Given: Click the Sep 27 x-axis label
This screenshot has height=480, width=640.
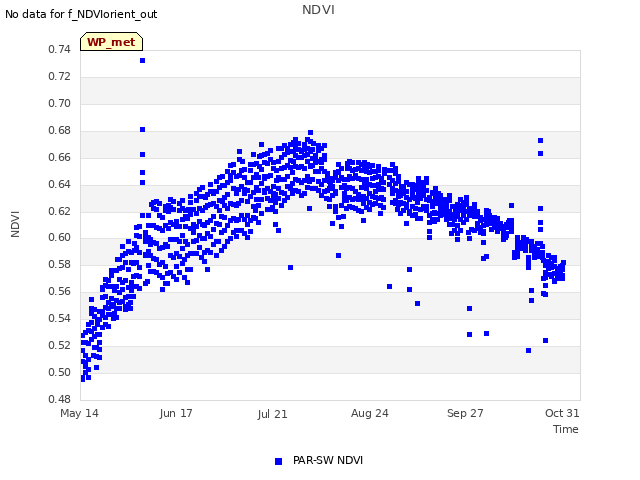Looking at the screenshot, I should click(x=465, y=413).
